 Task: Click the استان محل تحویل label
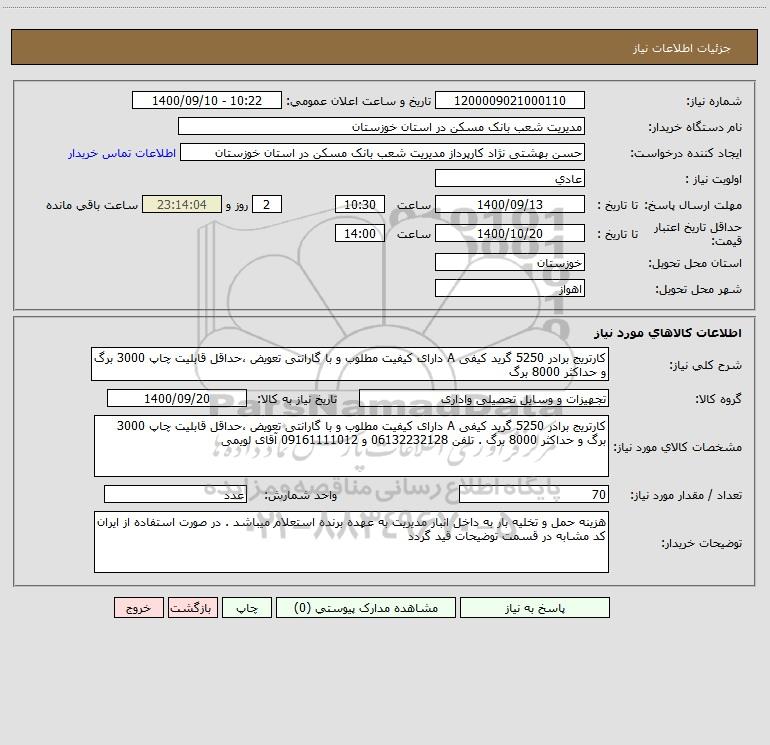pyautogui.click(x=695, y=263)
